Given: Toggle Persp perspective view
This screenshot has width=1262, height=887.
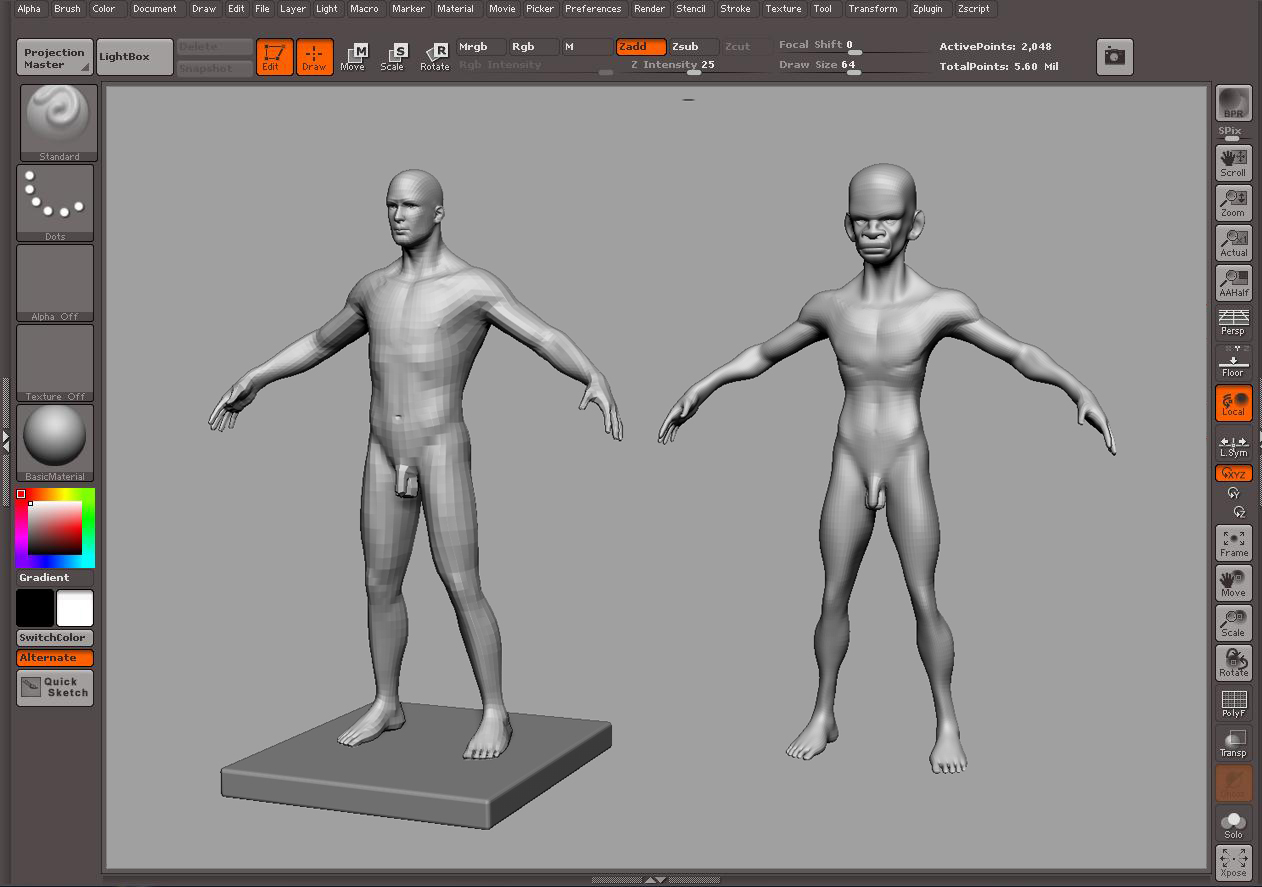Looking at the screenshot, I should tap(1233, 322).
